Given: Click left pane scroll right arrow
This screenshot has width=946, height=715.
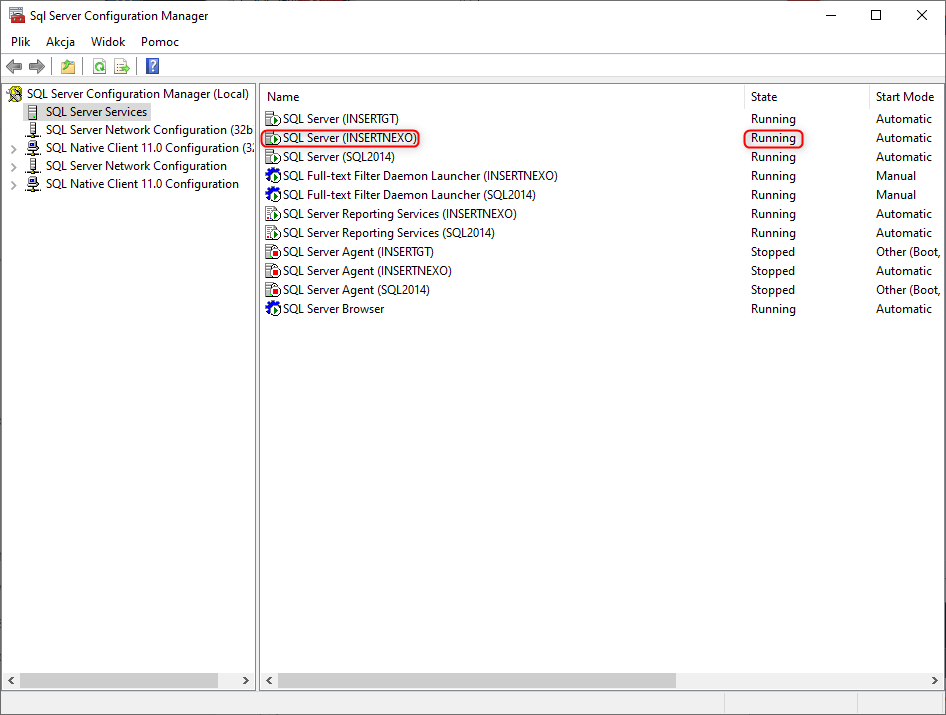Looking at the screenshot, I should pos(246,681).
